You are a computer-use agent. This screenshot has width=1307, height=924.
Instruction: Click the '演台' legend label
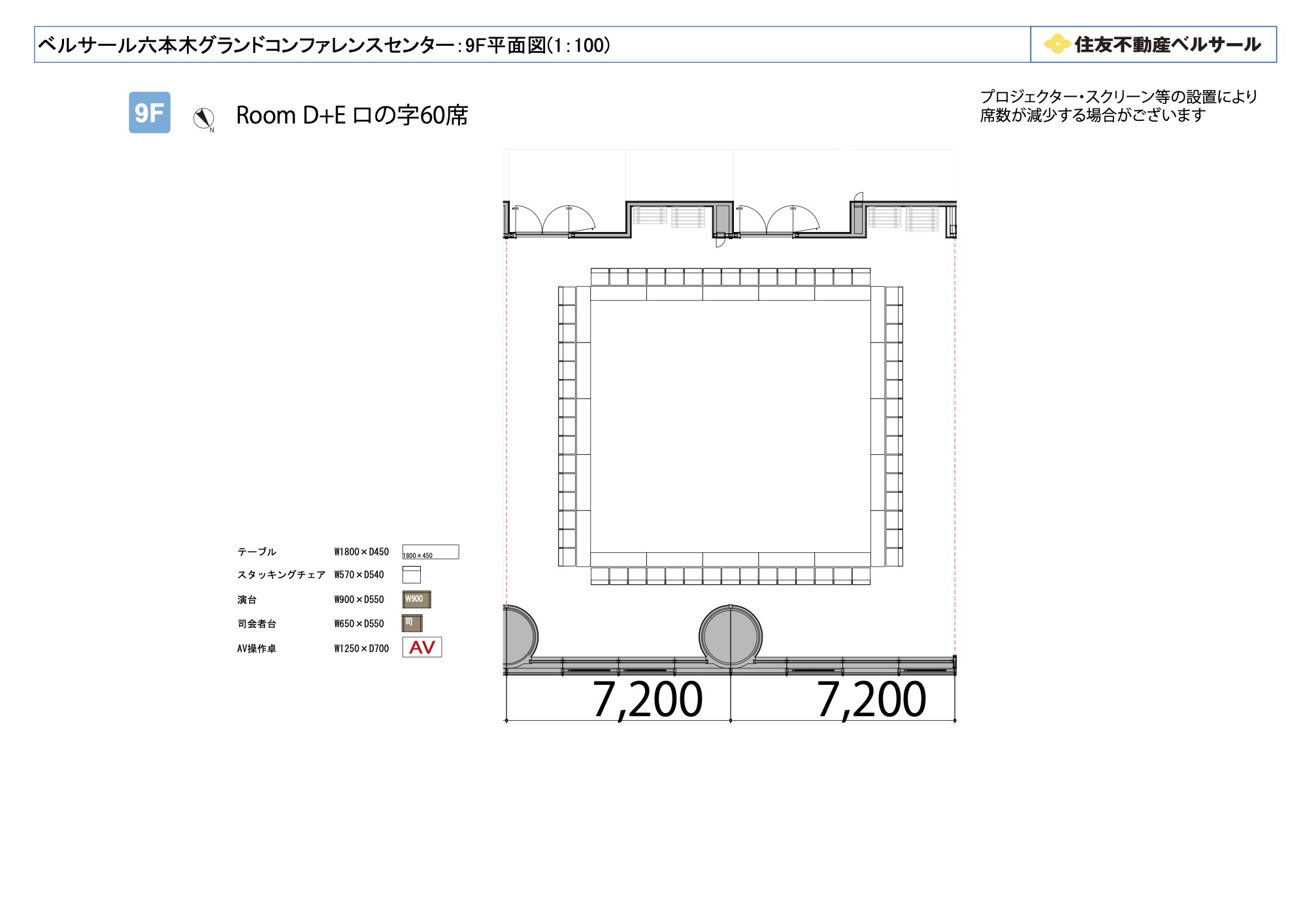[247, 600]
